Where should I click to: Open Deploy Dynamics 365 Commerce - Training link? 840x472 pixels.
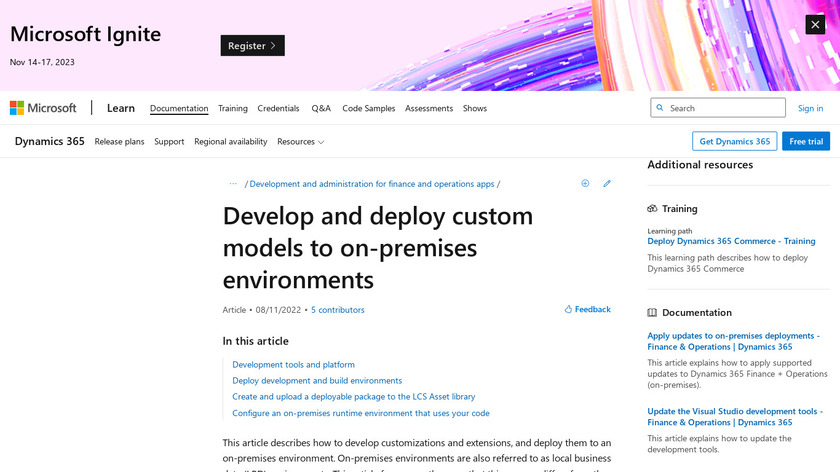(731, 241)
